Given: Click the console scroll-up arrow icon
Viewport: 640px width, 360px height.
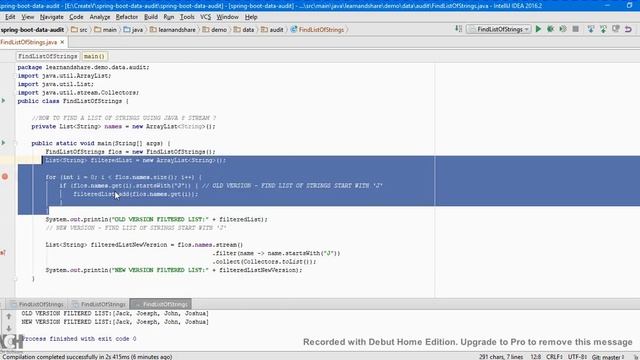Looking at the screenshot, I should click(9, 316).
